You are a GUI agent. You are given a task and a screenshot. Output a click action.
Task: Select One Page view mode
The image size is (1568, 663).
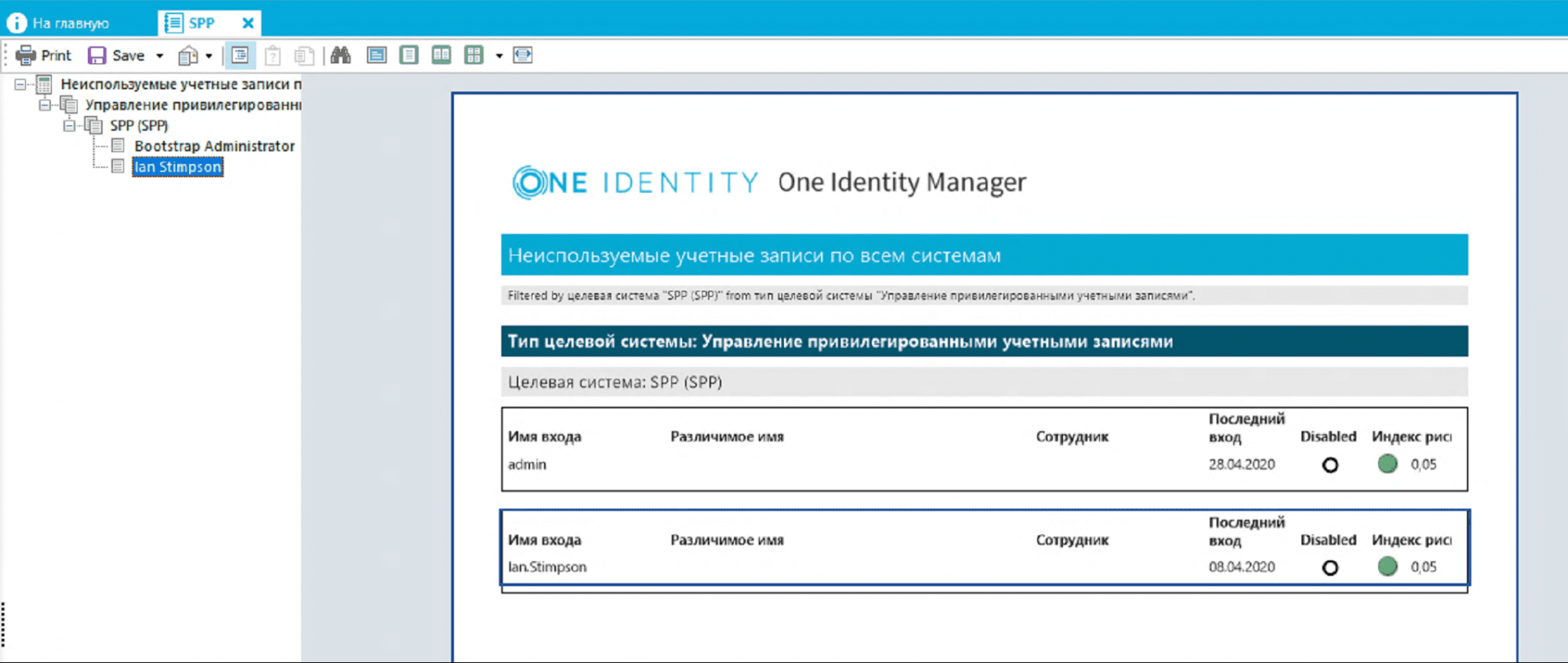coord(408,55)
